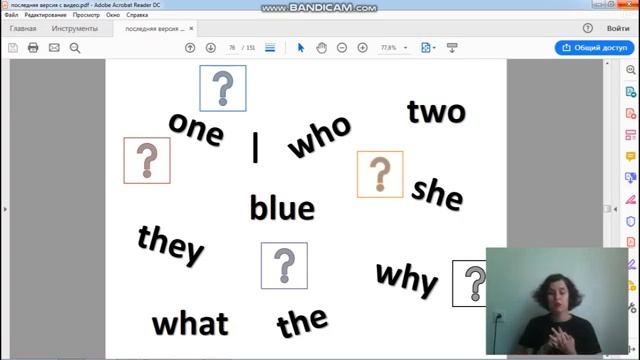Click the search tools magnifier in right pane
The image size is (640, 360).
click(x=631, y=70)
